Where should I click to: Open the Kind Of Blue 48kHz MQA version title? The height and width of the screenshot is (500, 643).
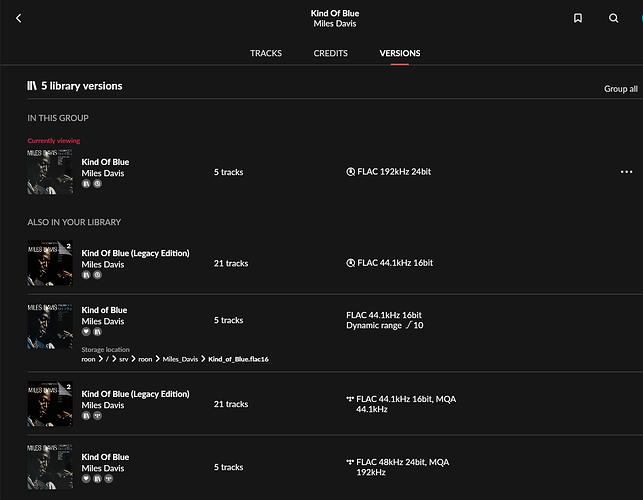[105, 457]
